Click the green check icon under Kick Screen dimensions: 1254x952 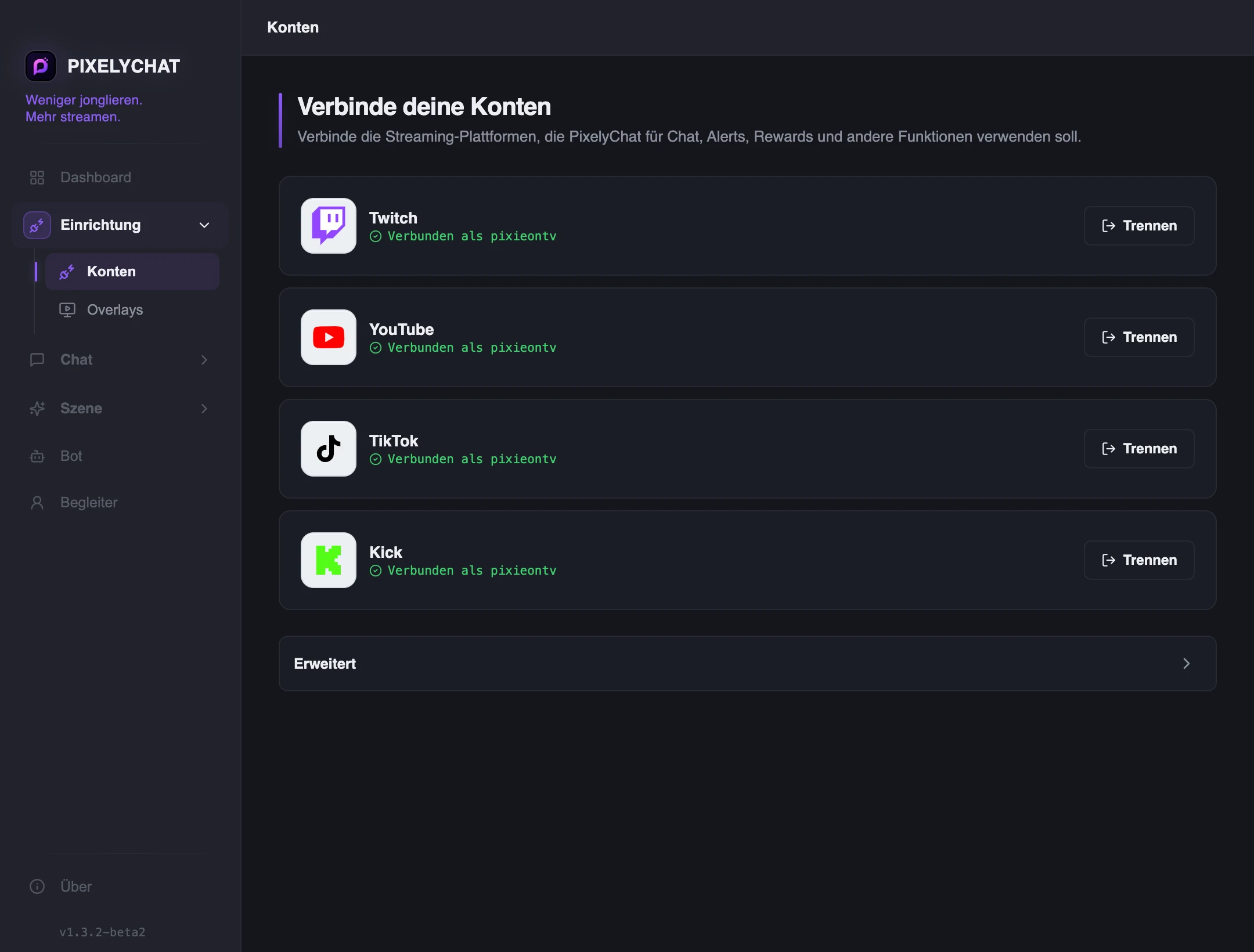pos(376,571)
